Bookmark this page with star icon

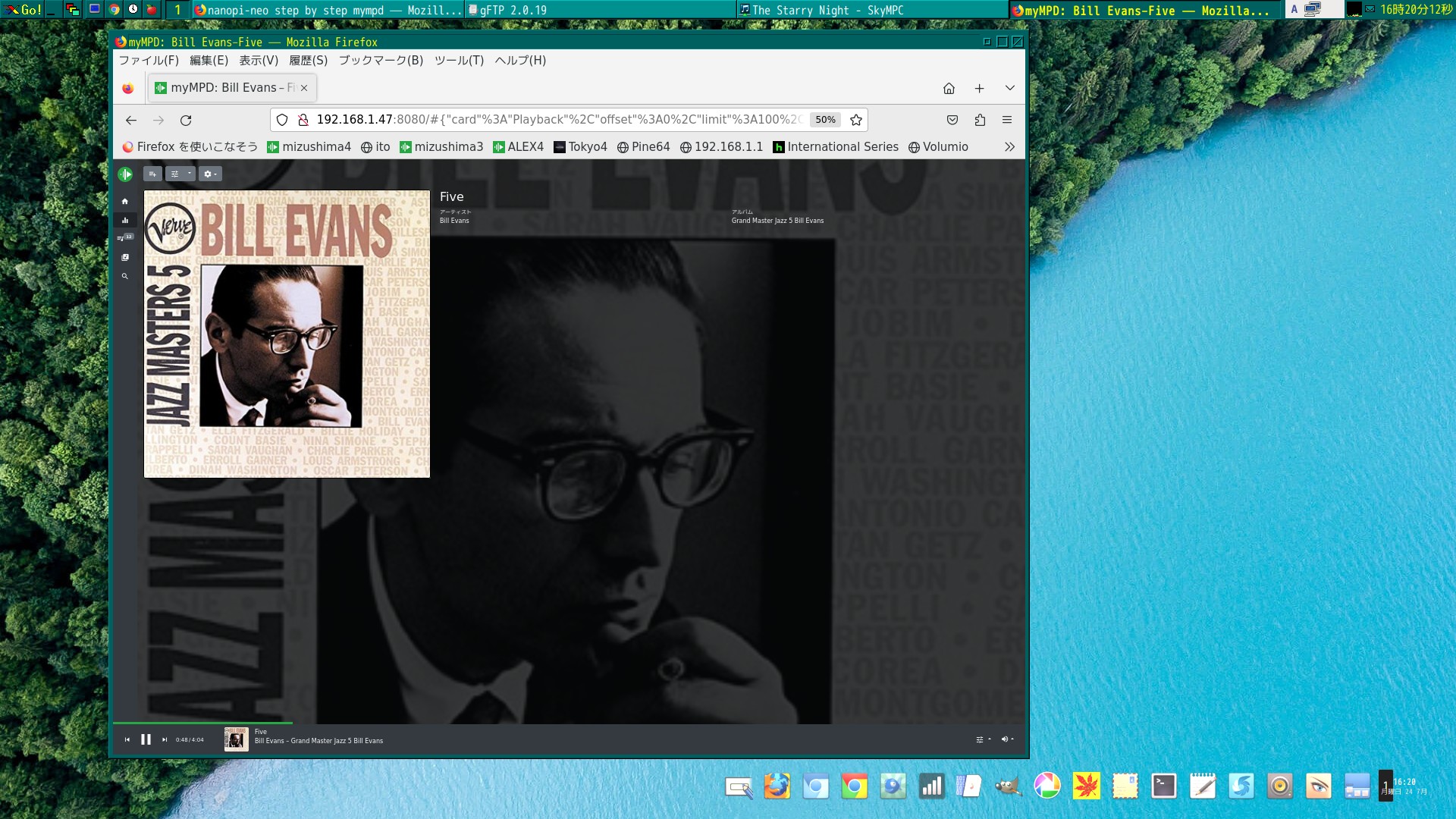tap(856, 120)
